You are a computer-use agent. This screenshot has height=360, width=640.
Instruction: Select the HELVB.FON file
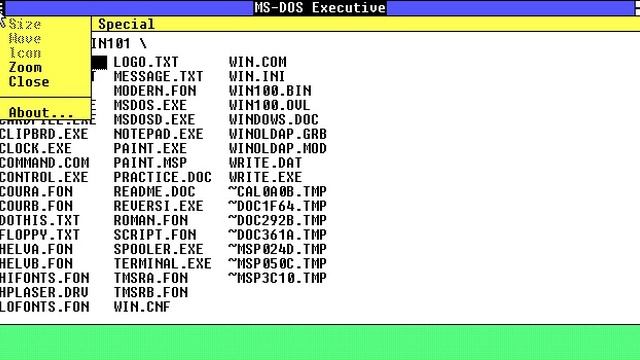(x=36, y=263)
